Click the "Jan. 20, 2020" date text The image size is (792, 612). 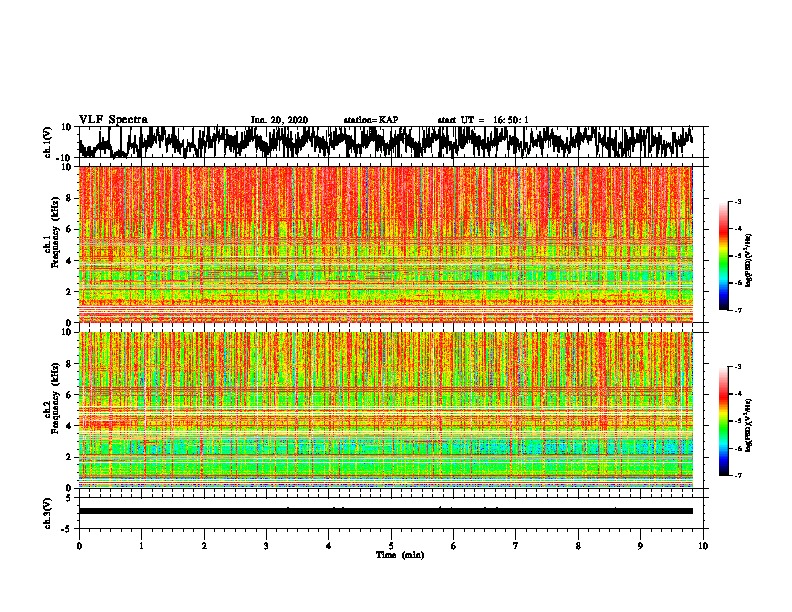pos(279,120)
